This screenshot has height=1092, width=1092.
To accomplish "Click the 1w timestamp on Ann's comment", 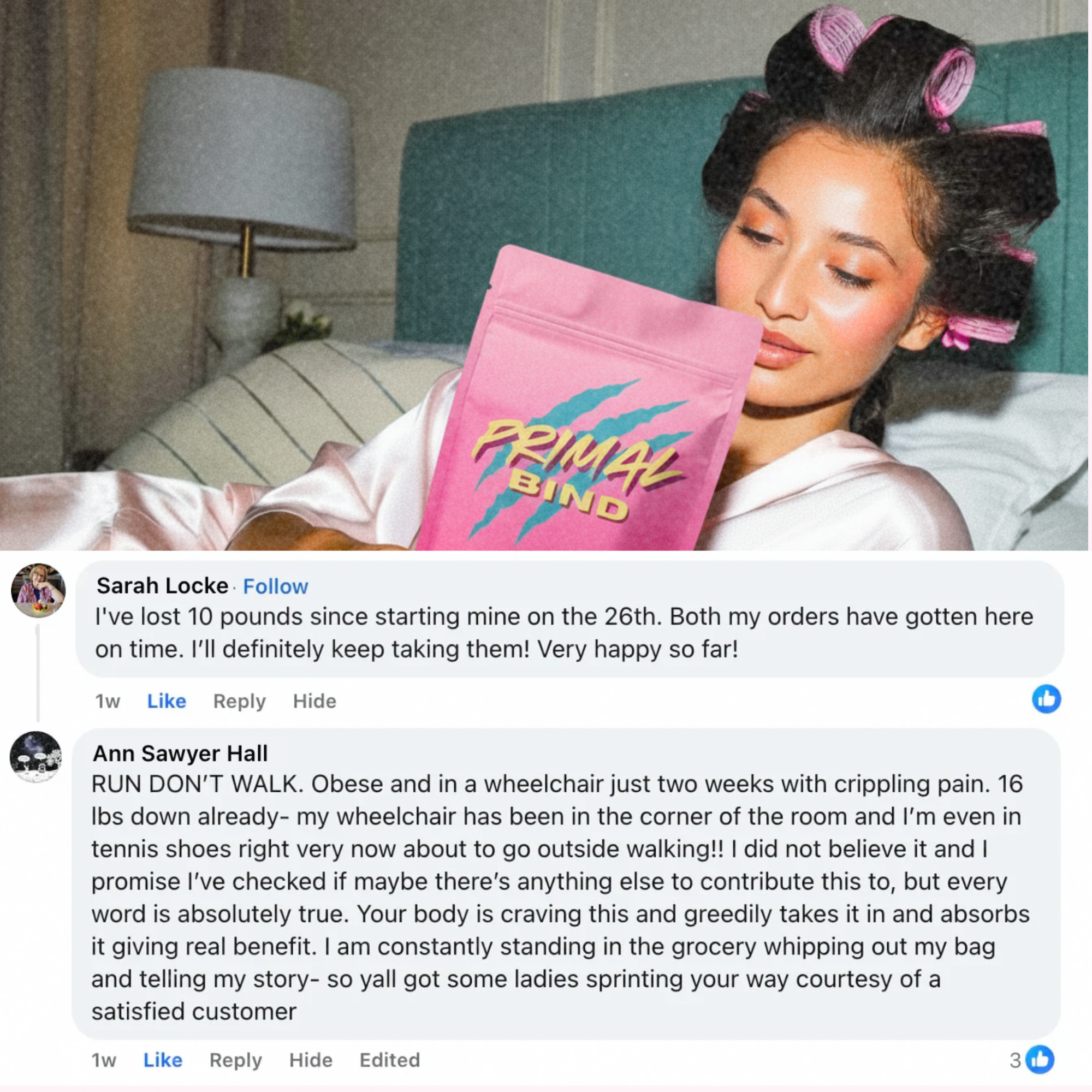I will 104,1060.
